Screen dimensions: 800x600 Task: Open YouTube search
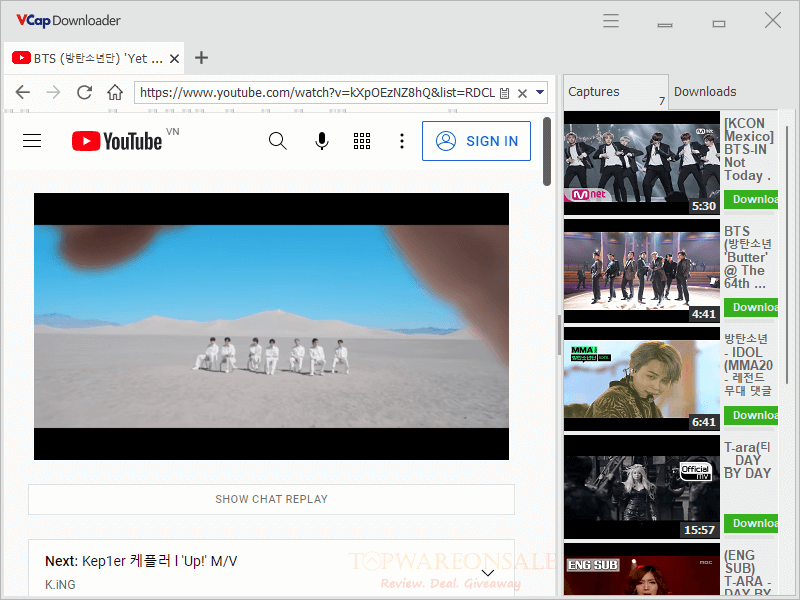[278, 141]
